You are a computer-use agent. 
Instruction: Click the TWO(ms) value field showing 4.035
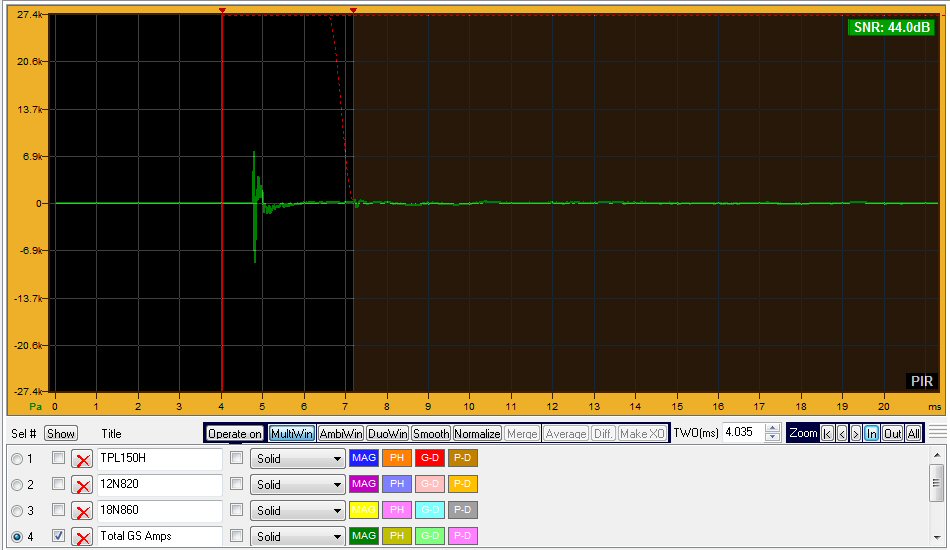(743, 432)
